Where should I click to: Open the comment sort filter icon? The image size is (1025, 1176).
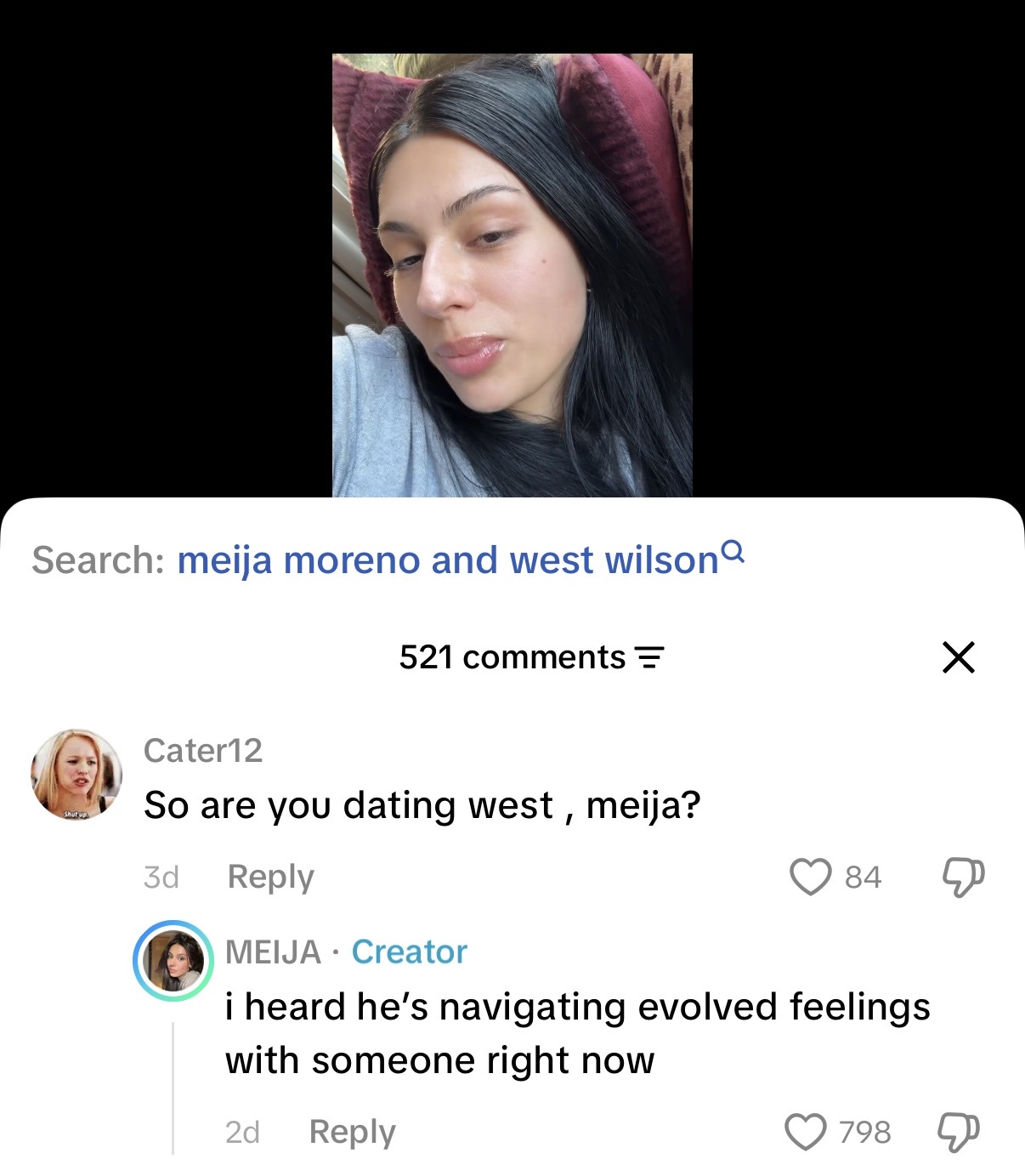[x=649, y=658]
